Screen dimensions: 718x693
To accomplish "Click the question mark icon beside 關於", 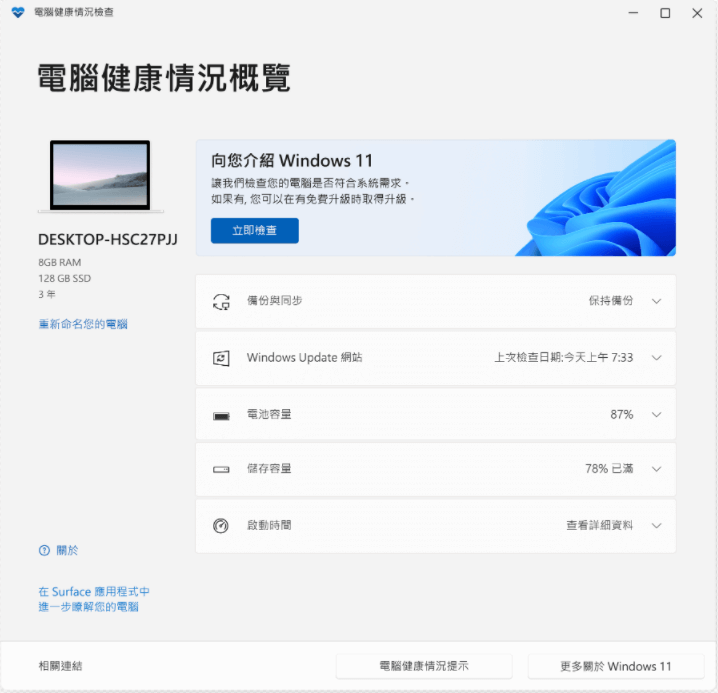I will [x=44, y=550].
